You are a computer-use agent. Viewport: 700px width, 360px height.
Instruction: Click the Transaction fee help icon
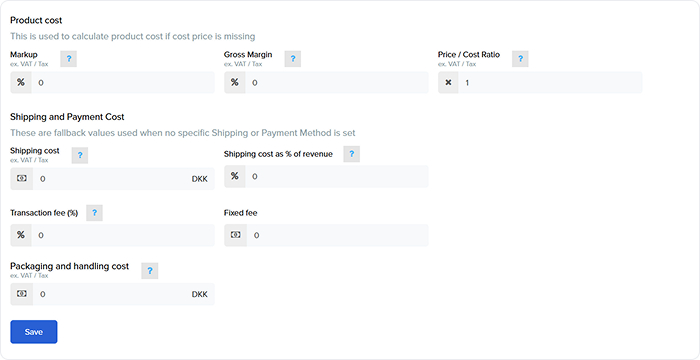point(94,213)
